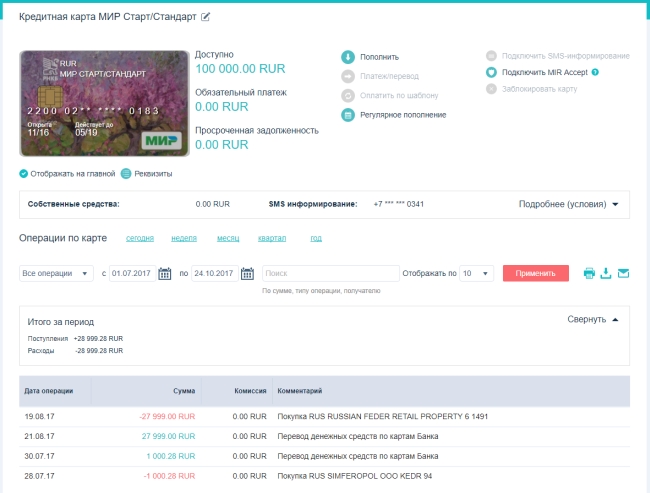Click the 1 000.28 RUR incoming amount
The height and width of the screenshot is (493, 650).
[170, 456]
